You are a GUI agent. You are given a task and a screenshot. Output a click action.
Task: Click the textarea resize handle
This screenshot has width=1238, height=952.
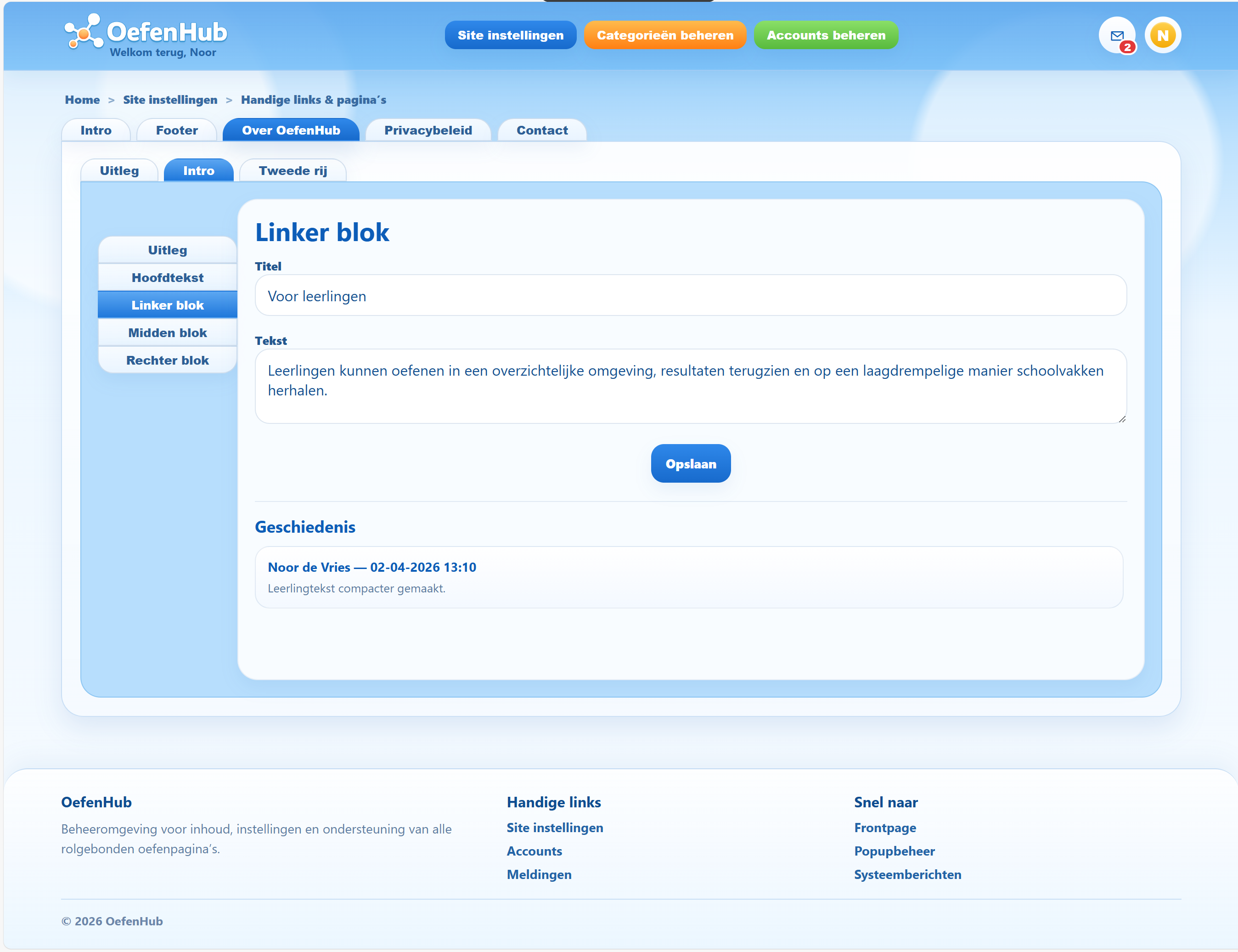1121,418
